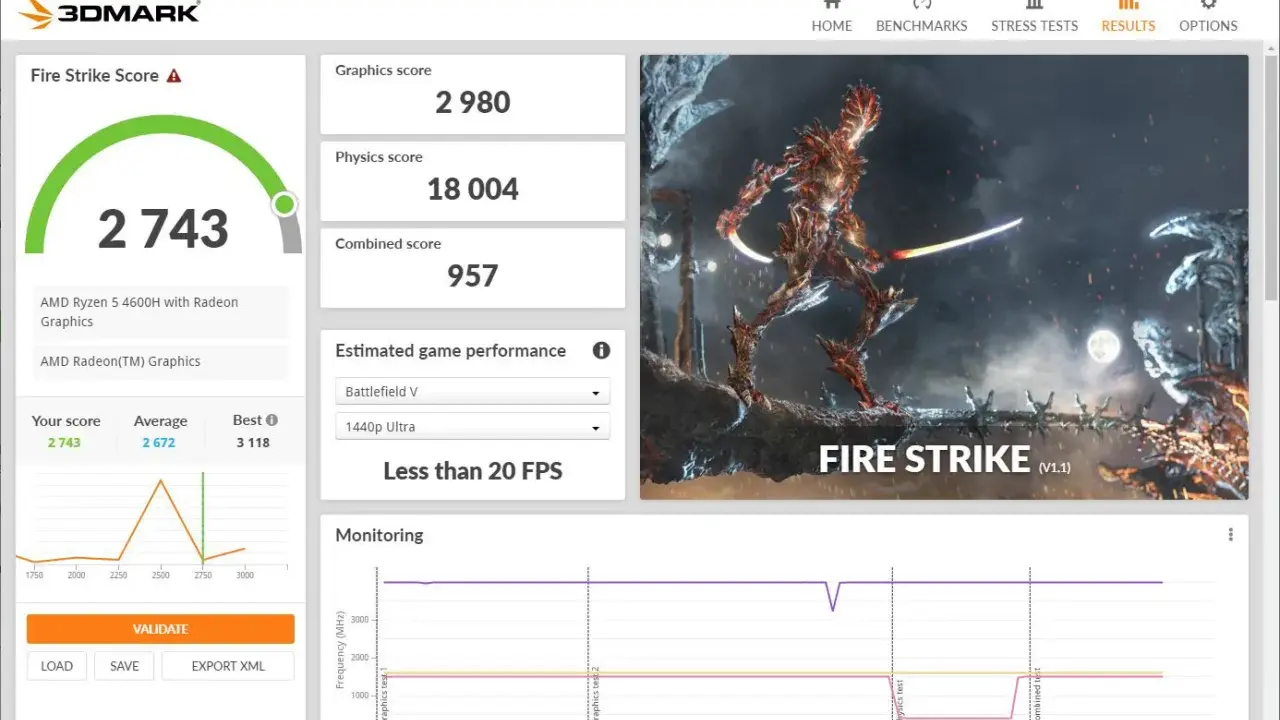Image resolution: width=1280 pixels, height=720 pixels.
Task: Click the FIRE STRIKE title on the image
Action: pos(924,460)
